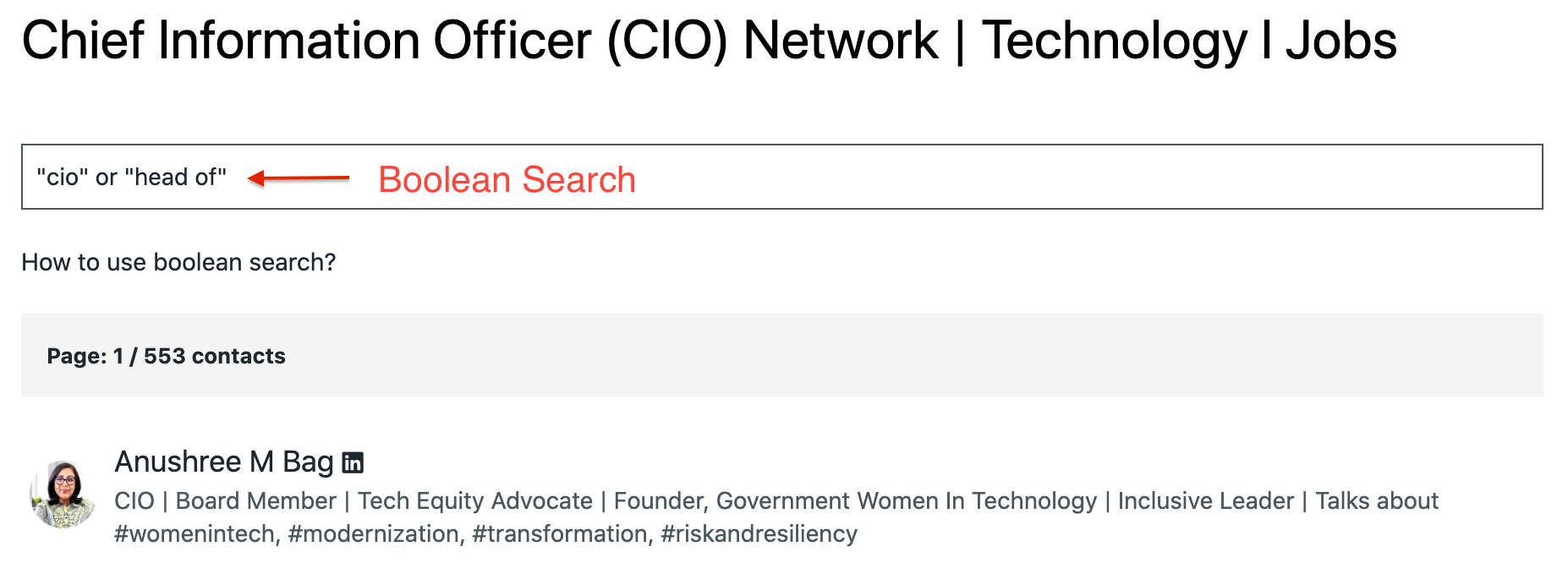Click "Inclusive Leader" in the headline
The width and height of the screenshot is (1568, 563).
click(x=1205, y=501)
